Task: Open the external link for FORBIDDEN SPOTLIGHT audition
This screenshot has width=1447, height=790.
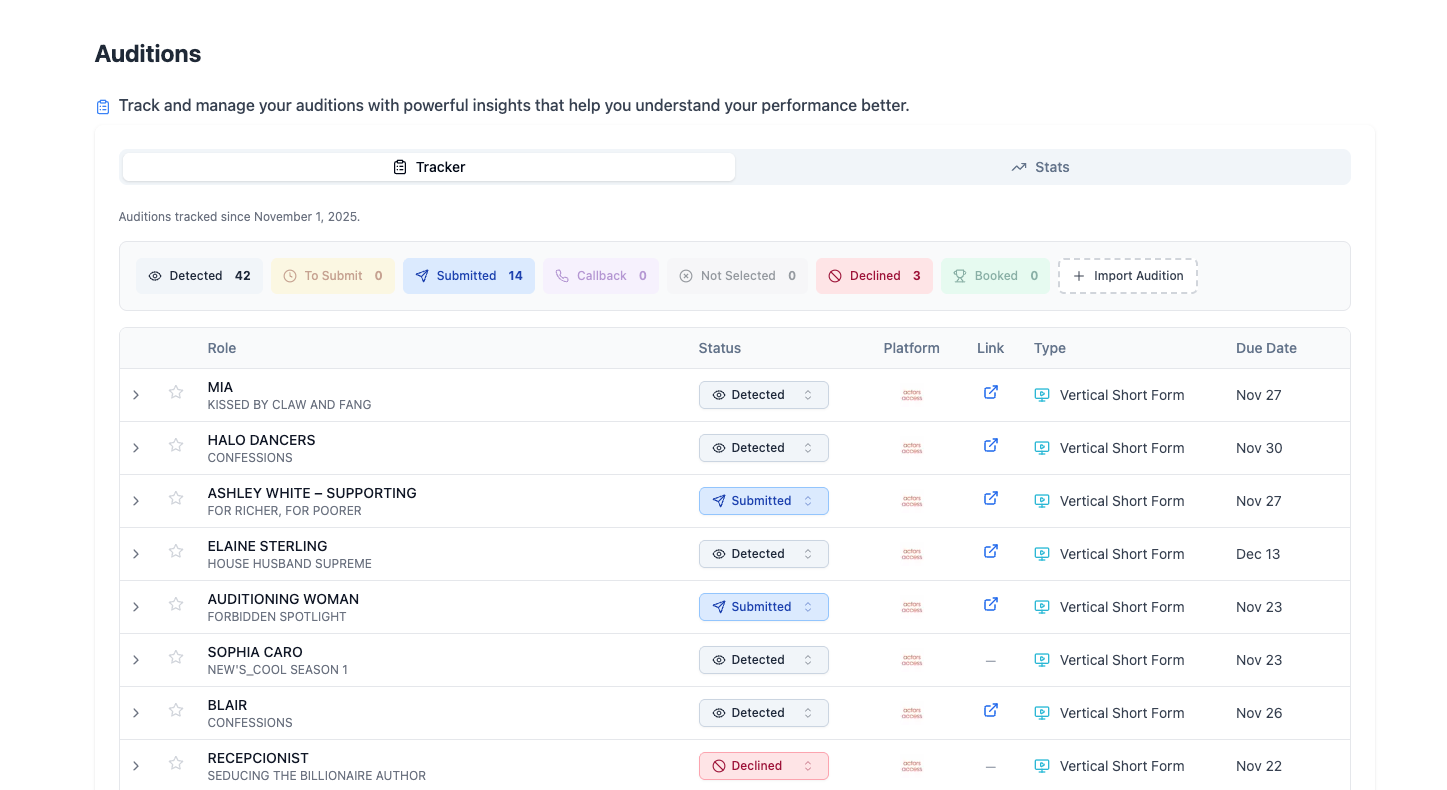Action: click(990, 604)
